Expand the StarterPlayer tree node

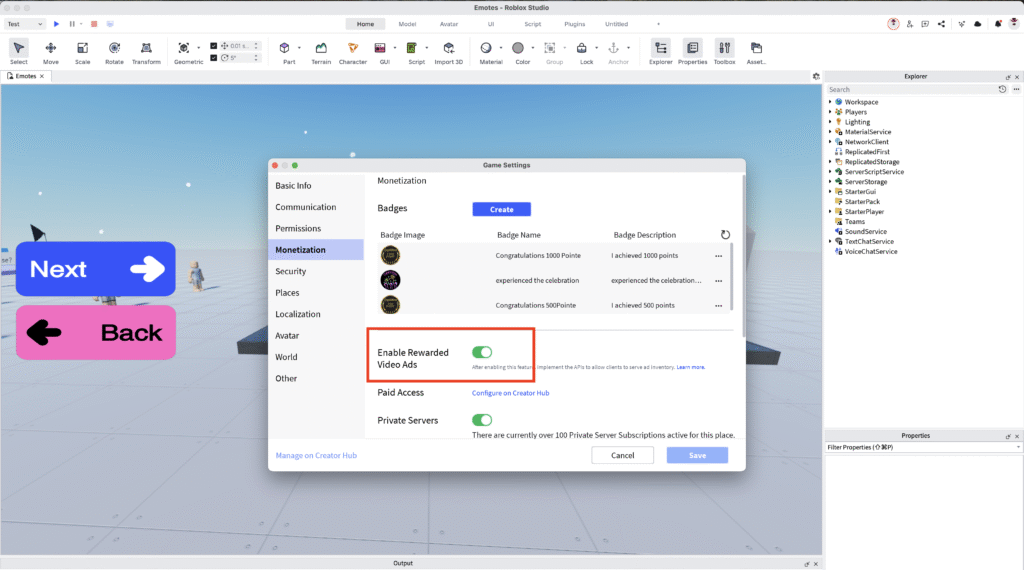(830, 212)
